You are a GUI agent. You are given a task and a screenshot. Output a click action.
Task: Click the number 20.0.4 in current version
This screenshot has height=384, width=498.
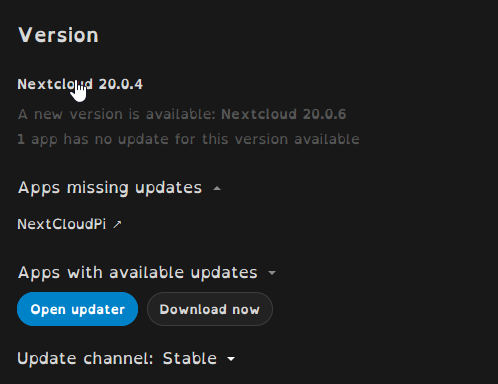pyautogui.click(x=121, y=84)
